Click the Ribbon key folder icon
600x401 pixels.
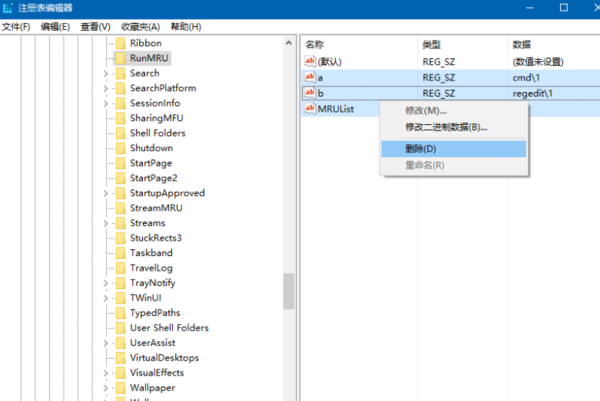coord(120,43)
